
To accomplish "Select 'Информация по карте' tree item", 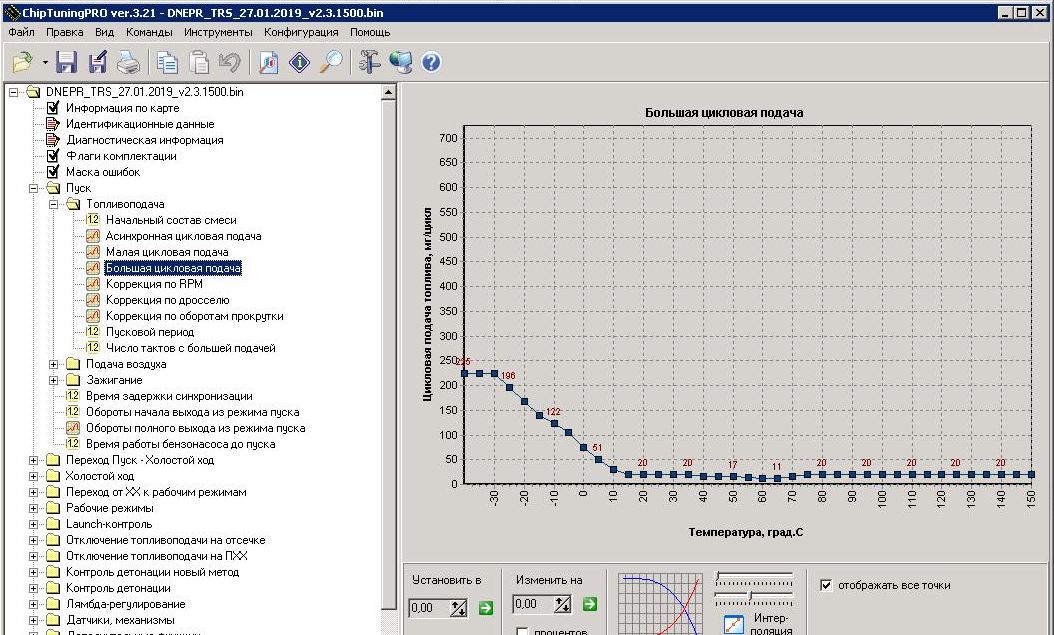I will (x=122, y=108).
